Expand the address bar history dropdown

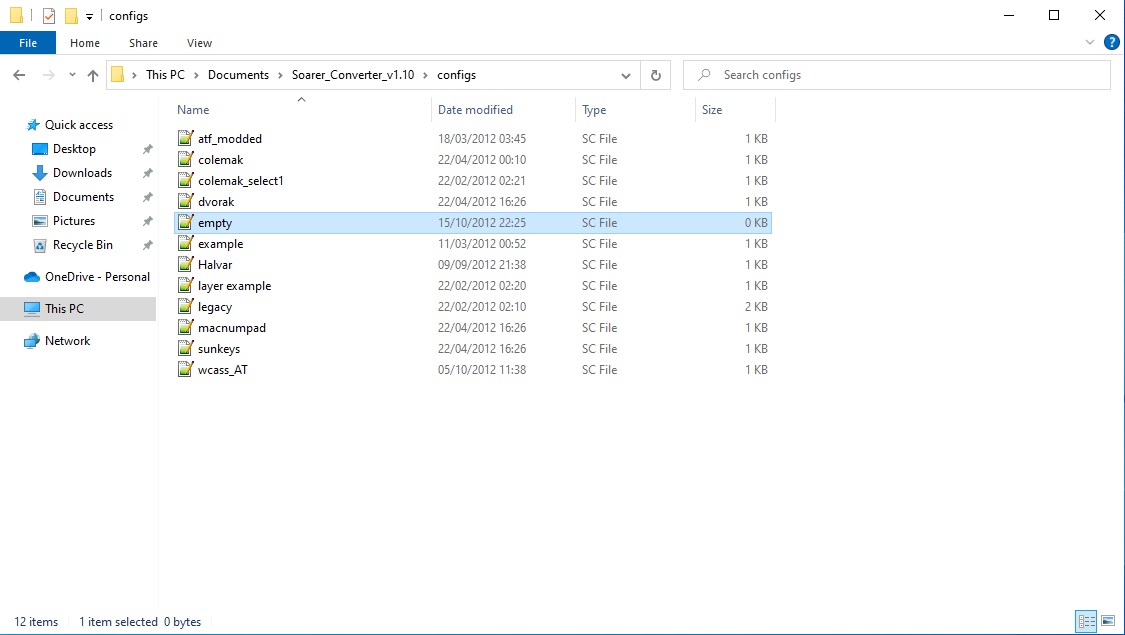(x=626, y=74)
